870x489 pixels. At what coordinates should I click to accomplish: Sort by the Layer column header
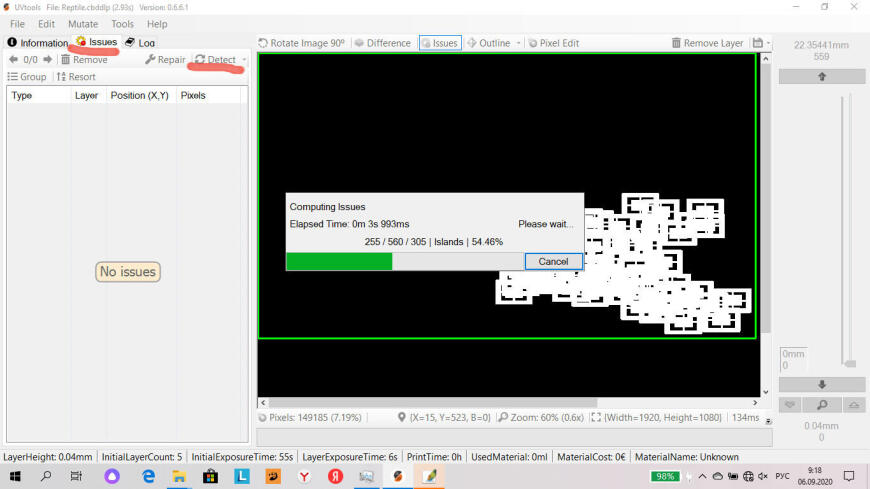(x=88, y=95)
